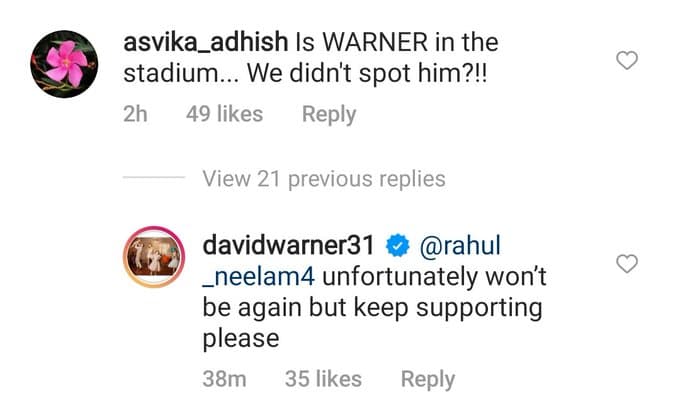The height and width of the screenshot is (396, 680).
Task: Select the text "We didn't spot him?!!"
Action: tap(367, 73)
